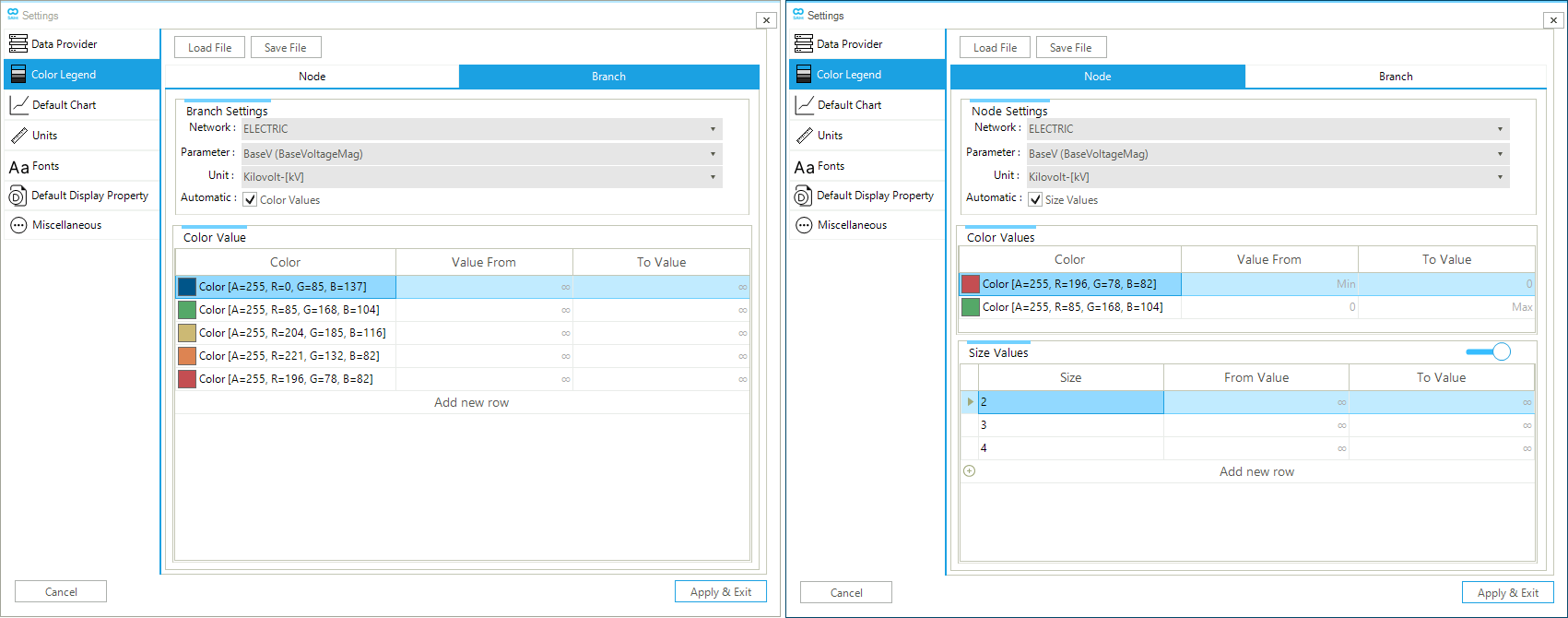The width and height of the screenshot is (1568, 618).
Task: Open Units ruler icon in left window
Action: click(18, 136)
